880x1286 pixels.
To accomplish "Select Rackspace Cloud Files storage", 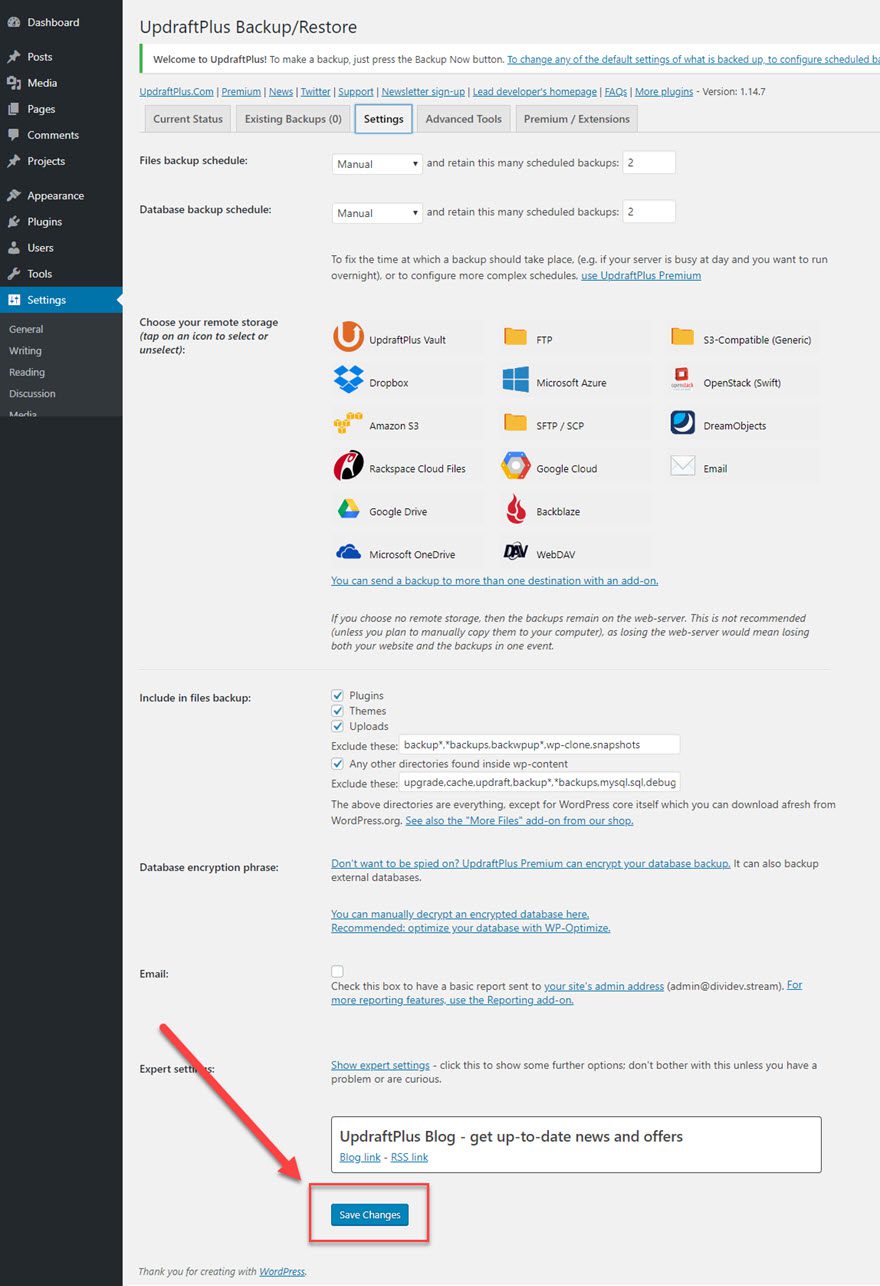I will [x=347, y=466].
